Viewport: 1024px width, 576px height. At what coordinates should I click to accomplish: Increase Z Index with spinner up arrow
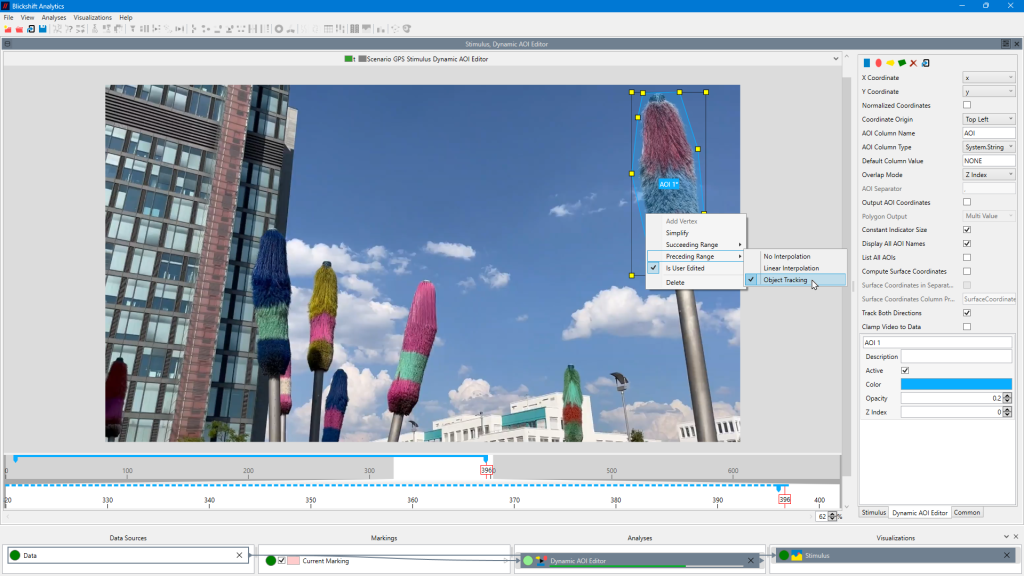coord(1007,409)
